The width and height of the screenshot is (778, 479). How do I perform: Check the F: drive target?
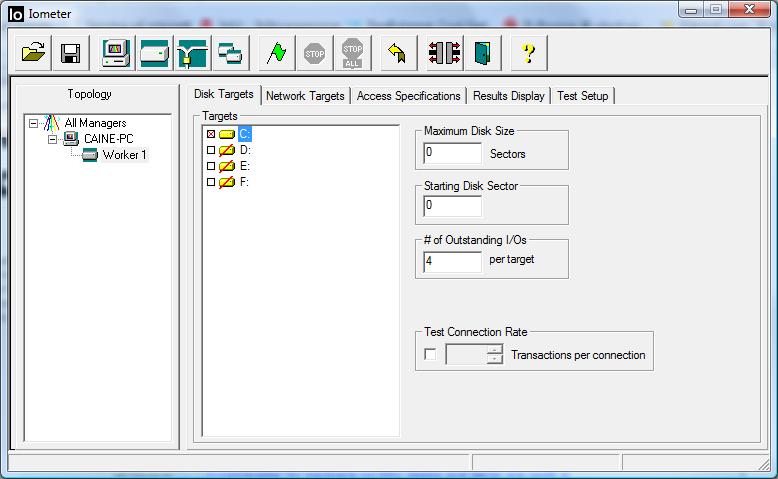(x=211, y=182)
